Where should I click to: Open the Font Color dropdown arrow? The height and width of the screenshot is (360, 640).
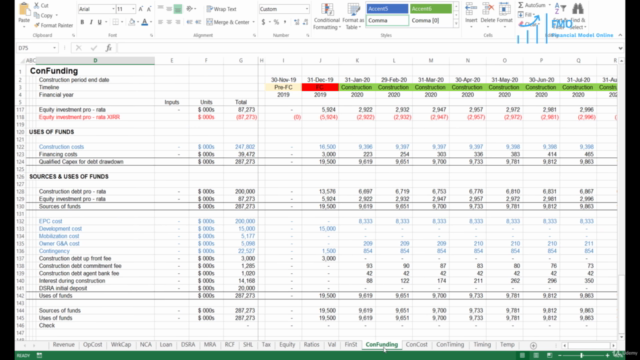tap(151, 22)
